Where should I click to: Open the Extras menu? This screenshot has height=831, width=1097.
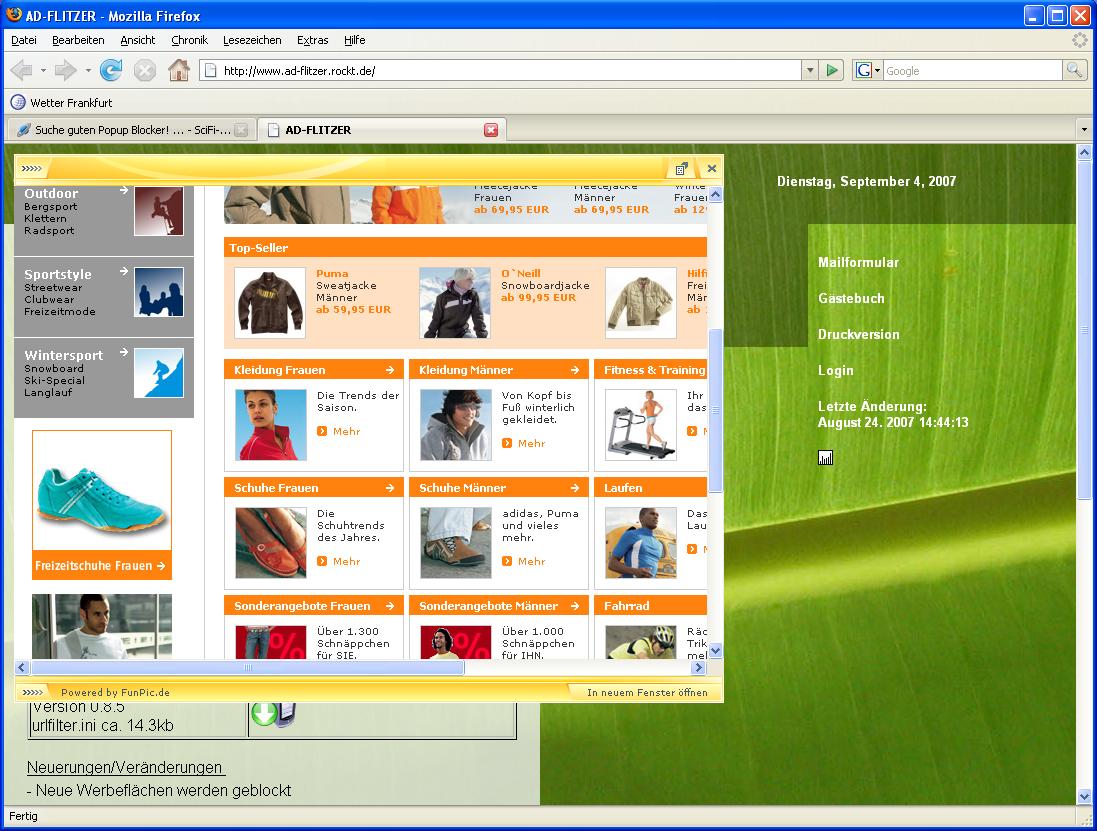pyautogui.click(x=312, y=40)
